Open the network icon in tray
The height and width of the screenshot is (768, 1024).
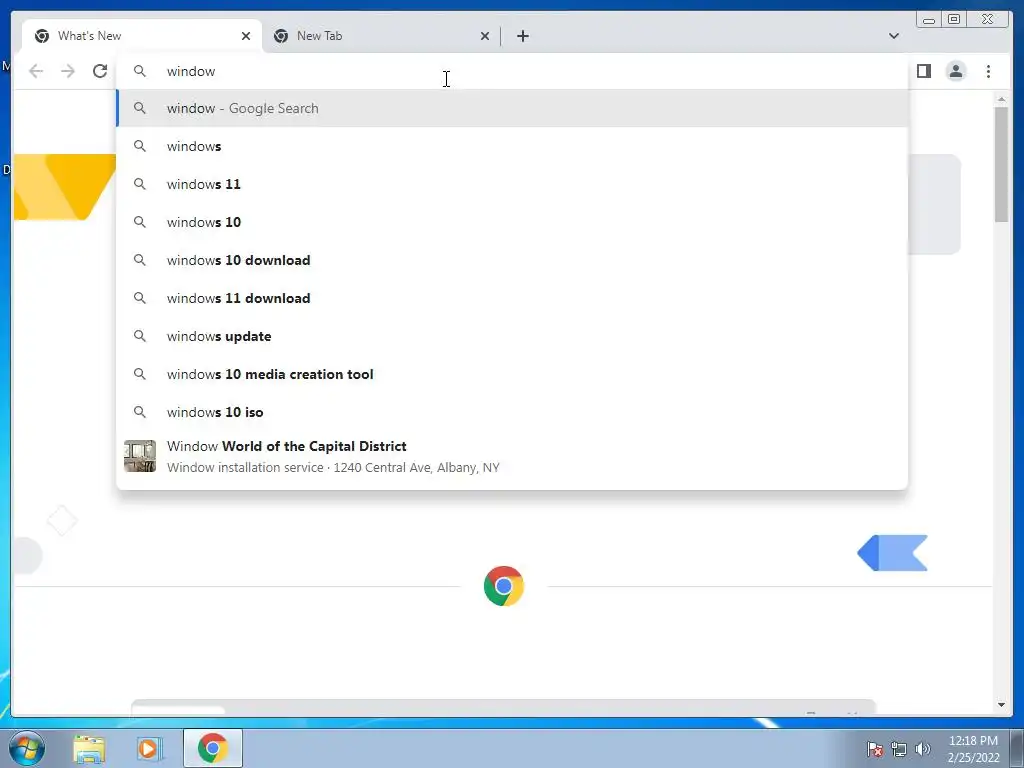tap(899, 749)
